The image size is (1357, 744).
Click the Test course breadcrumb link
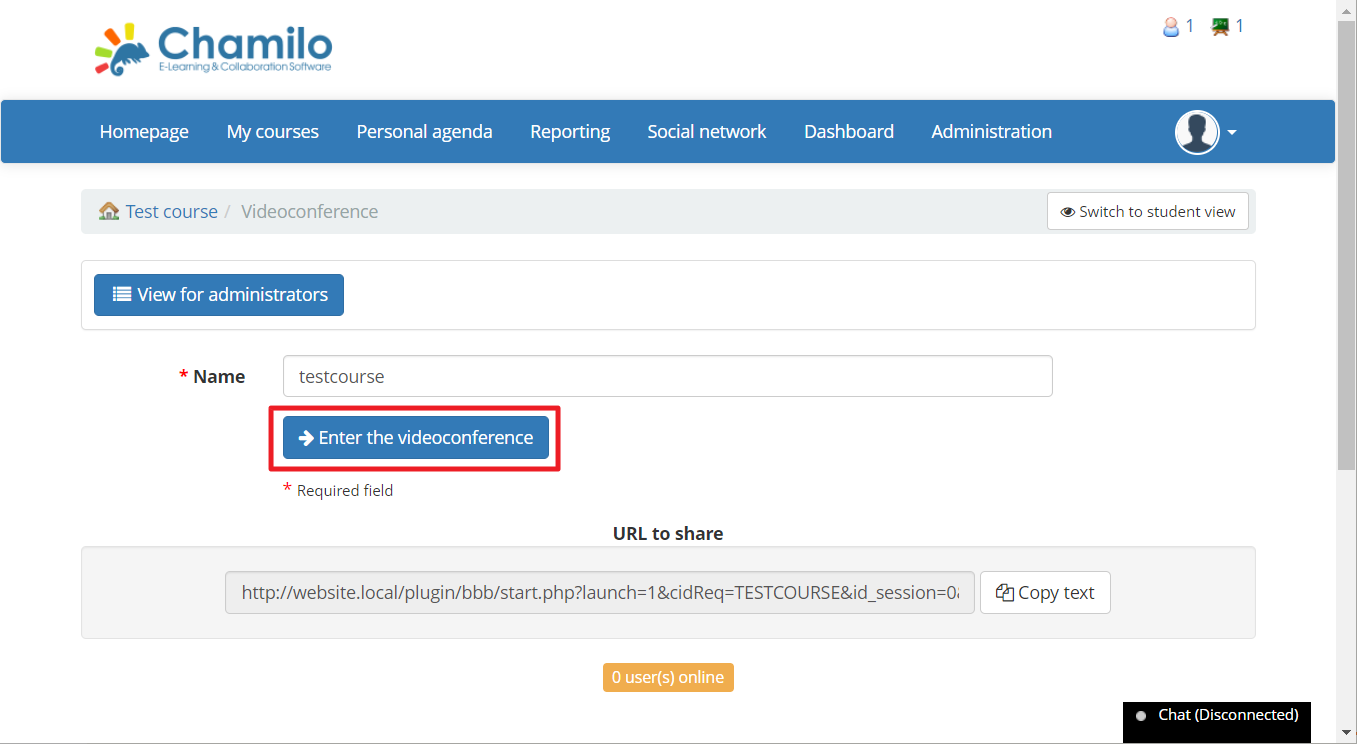pos(171,212)
